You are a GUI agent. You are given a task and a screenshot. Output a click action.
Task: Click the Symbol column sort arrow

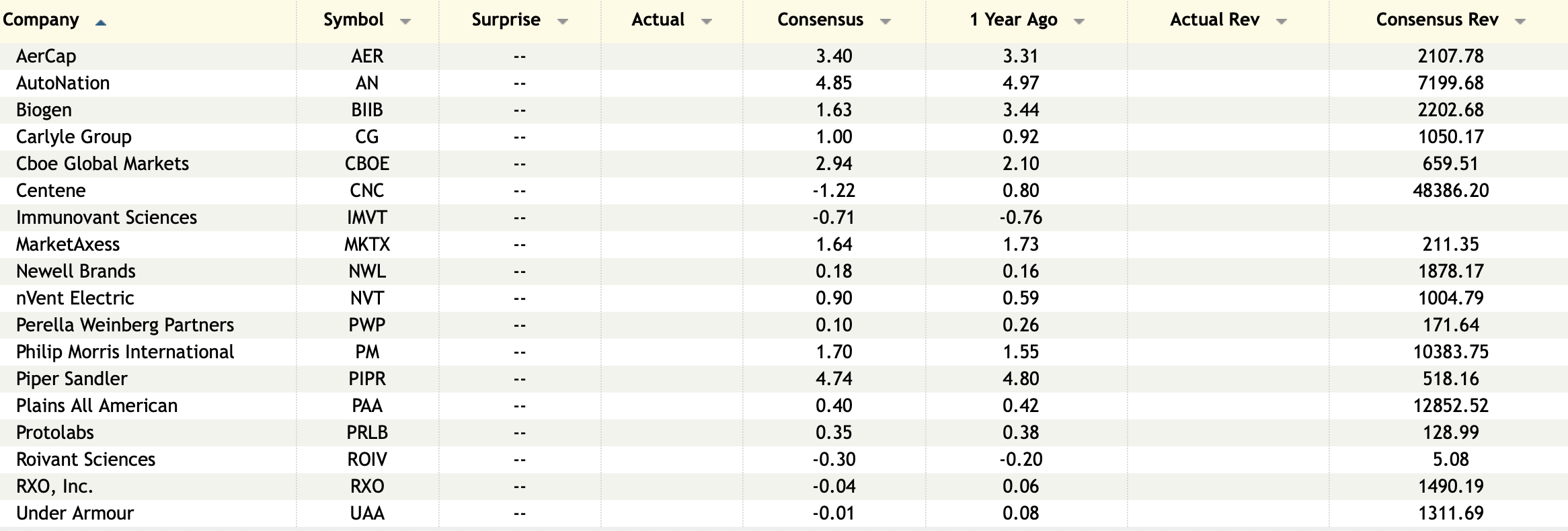tap(405, 22)
